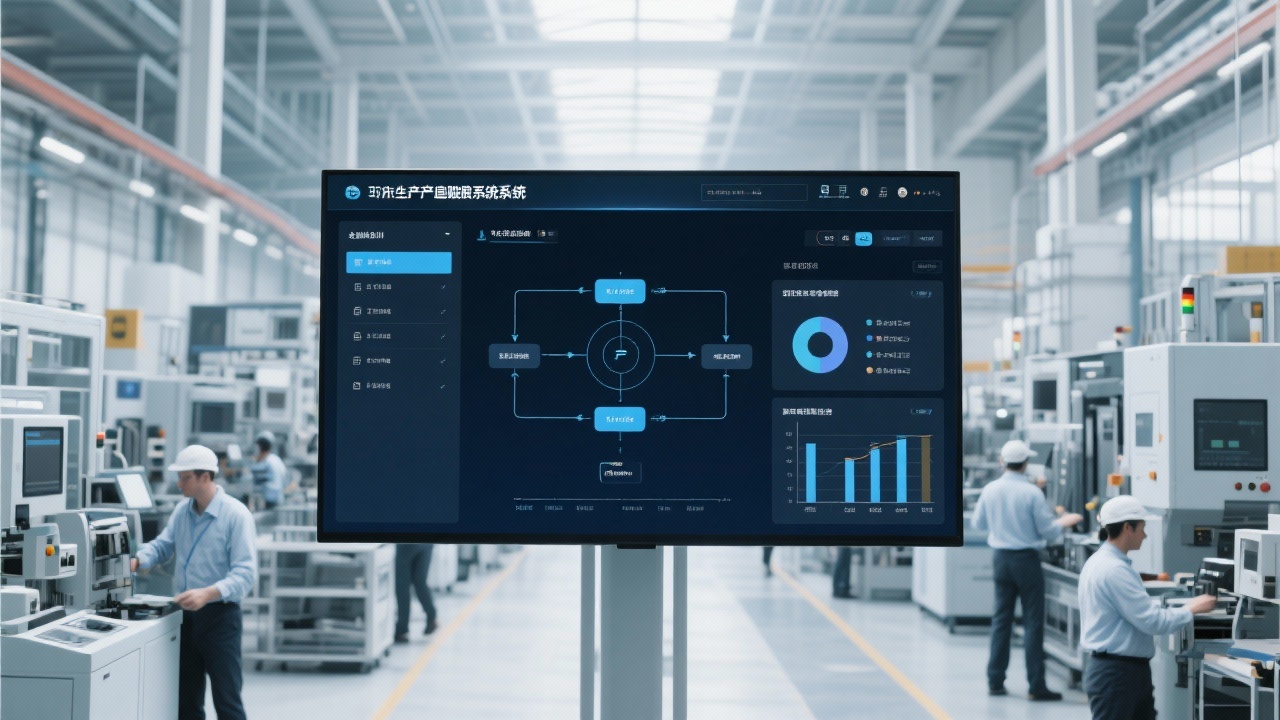Open the round user avatar at the header's right
Image resolution: width=1280 pixels, height=720 pixels.
tap(902, 192)
